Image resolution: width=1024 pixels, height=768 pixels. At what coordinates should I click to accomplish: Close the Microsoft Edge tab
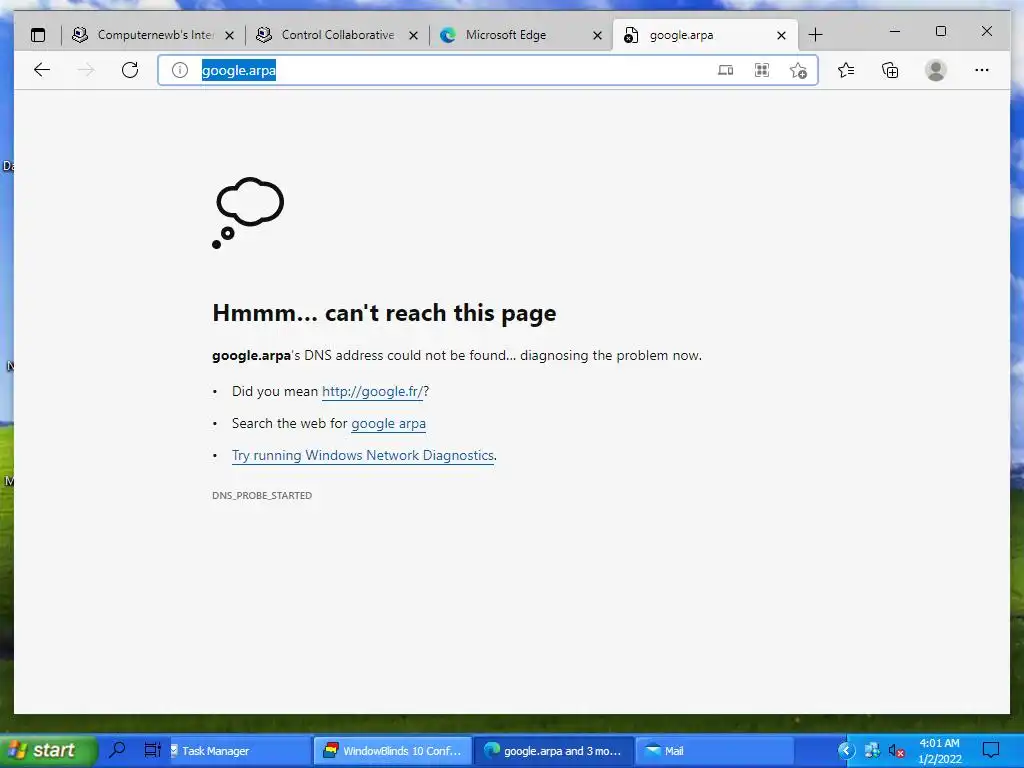coord(598,35)
